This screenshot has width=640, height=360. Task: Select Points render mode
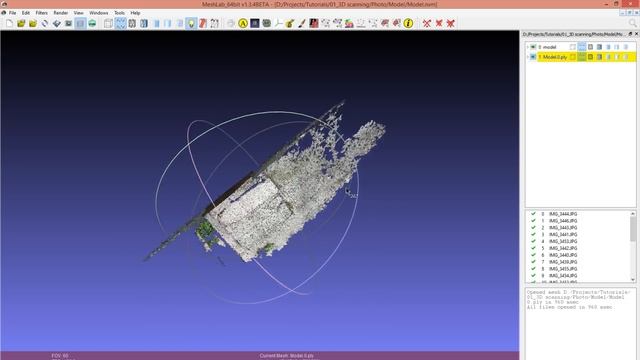120,24
